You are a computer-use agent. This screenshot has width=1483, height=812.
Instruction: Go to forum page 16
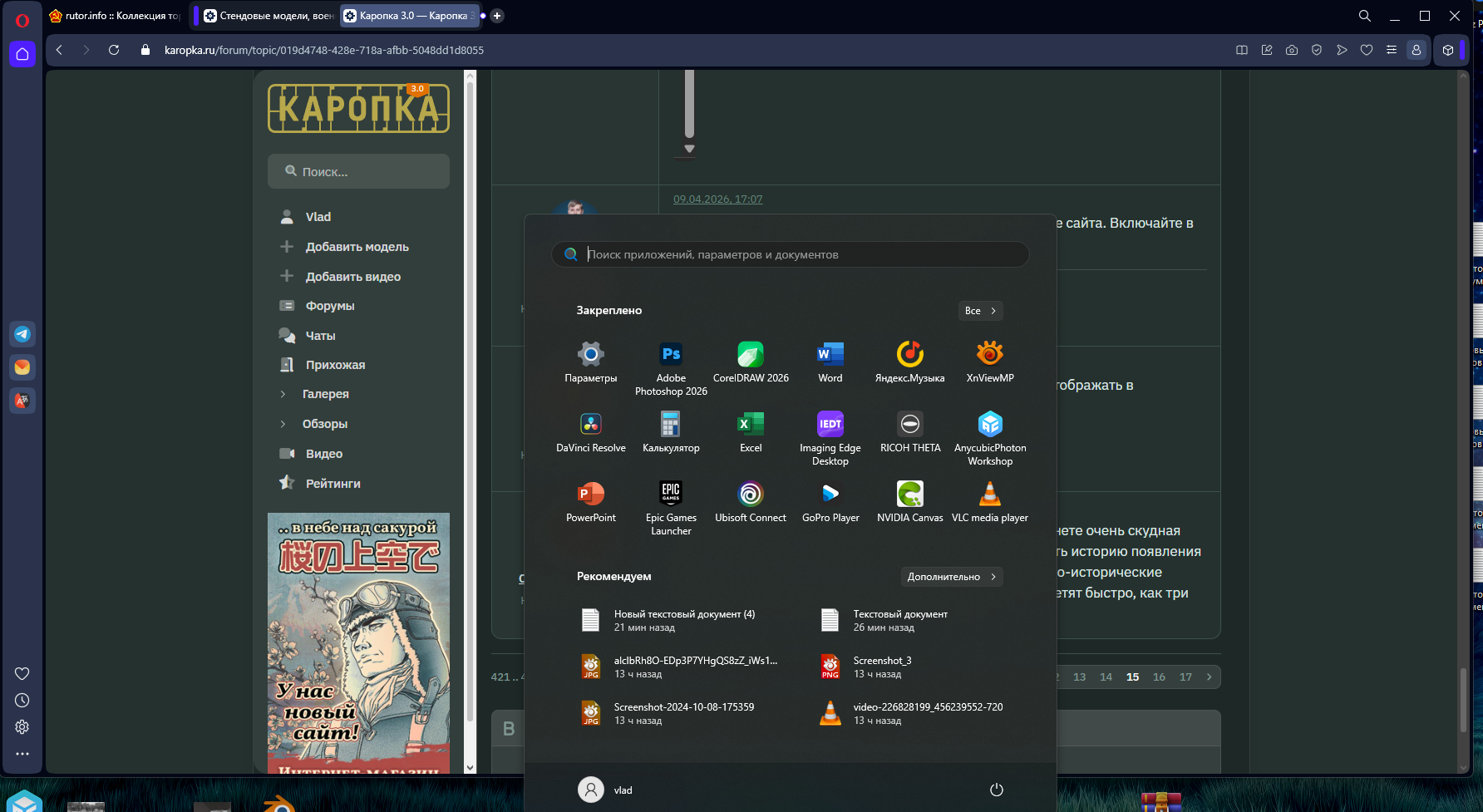(1159, 677)
